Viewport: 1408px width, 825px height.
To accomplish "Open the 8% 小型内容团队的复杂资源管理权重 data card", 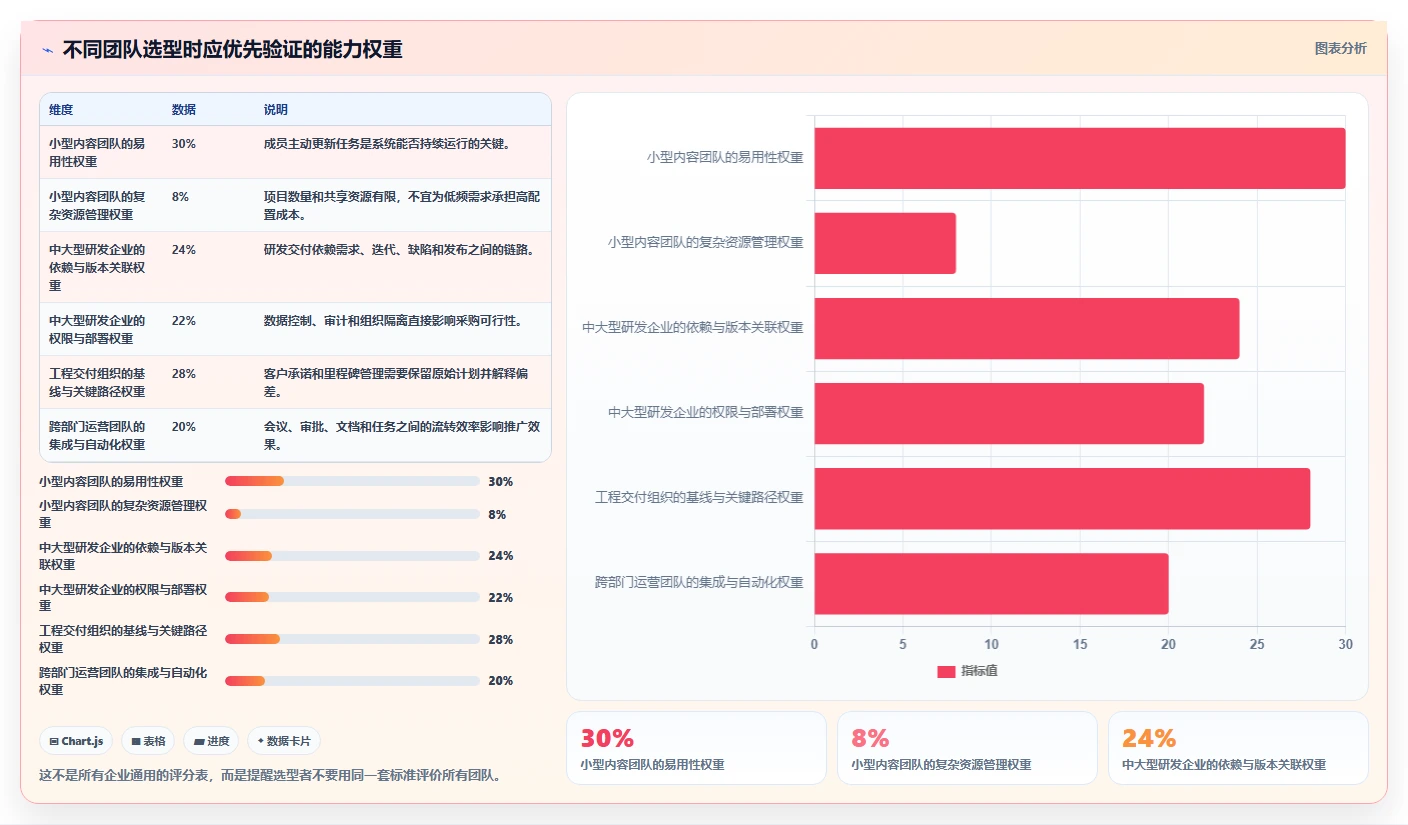I will point(967,748).
